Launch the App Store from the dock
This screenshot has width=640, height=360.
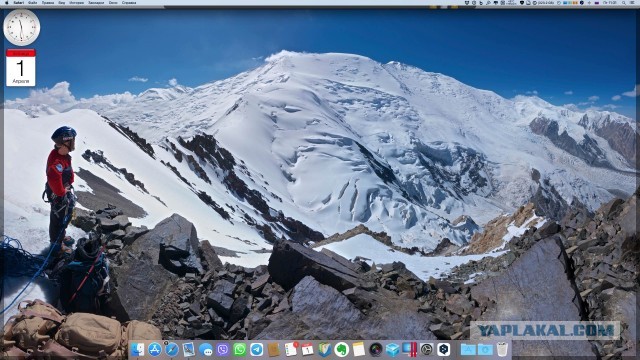coord(155,349)
